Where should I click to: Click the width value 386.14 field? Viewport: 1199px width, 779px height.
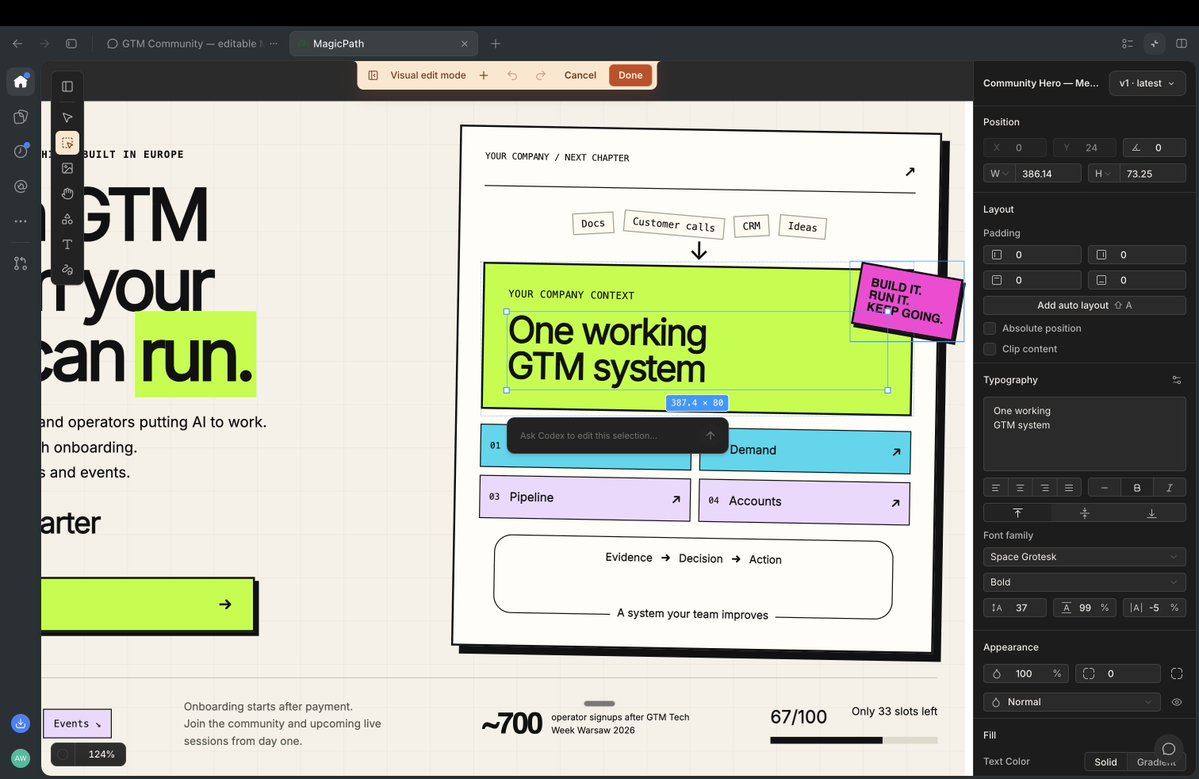click(1048, 174)
